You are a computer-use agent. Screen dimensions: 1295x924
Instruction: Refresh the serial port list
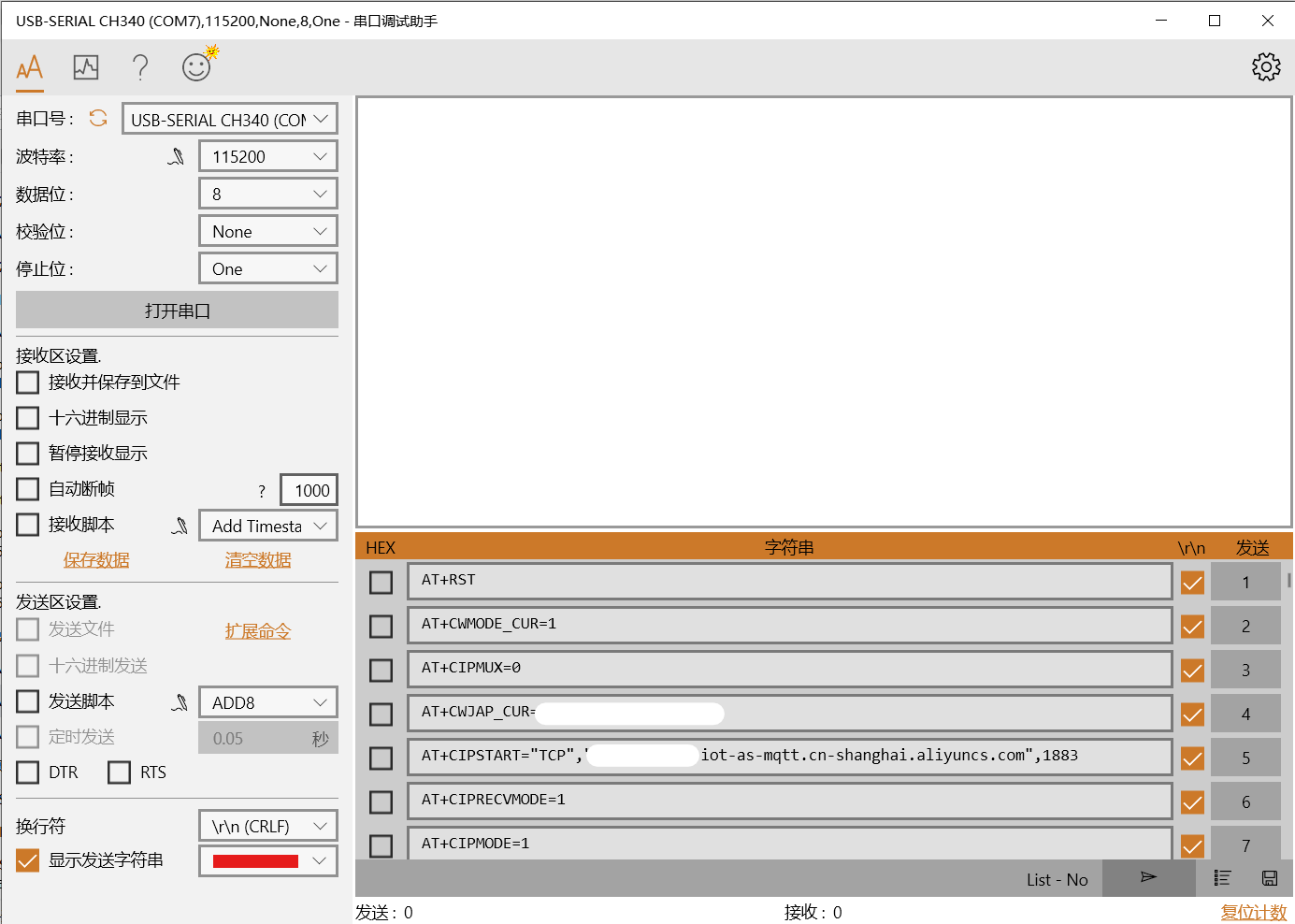point(97,118)
